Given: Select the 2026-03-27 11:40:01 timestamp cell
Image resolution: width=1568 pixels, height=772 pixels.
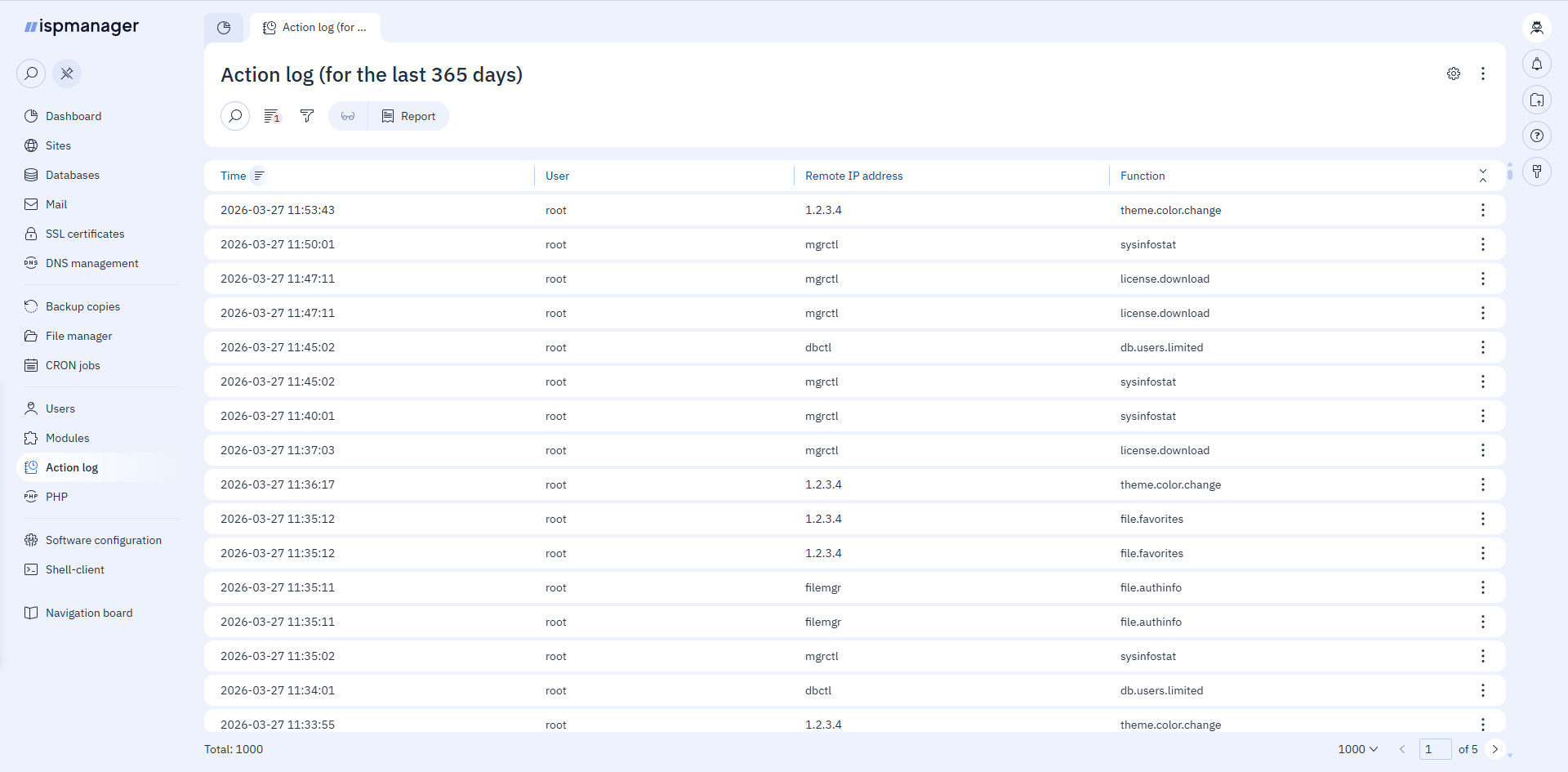Looking at the screenshot, I should click(278, 416).
